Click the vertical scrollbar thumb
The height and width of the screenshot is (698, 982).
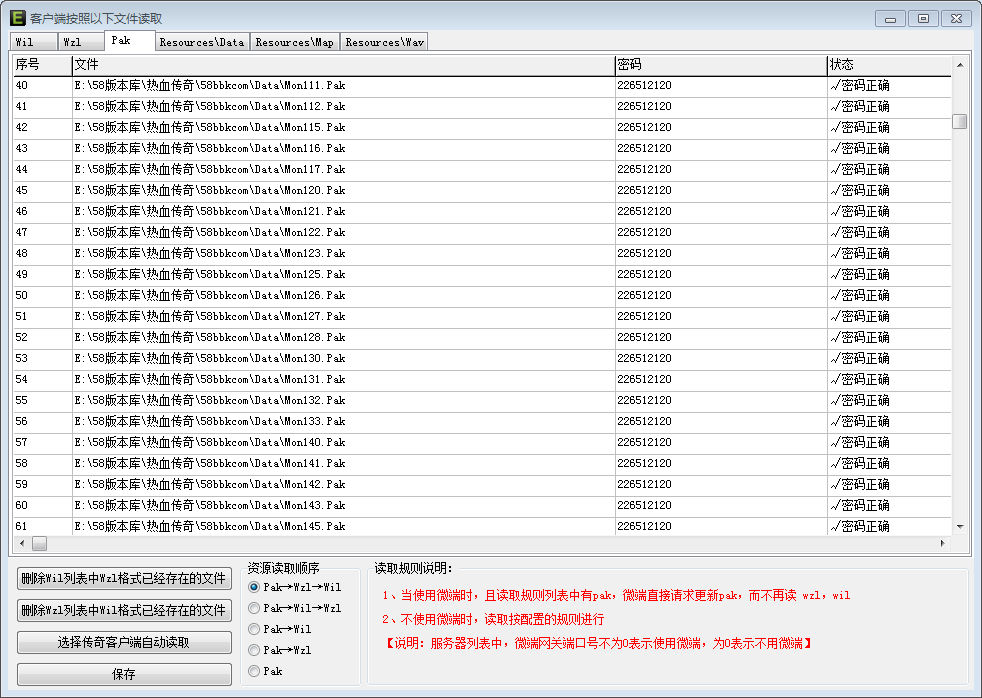(x=959, y=121)
